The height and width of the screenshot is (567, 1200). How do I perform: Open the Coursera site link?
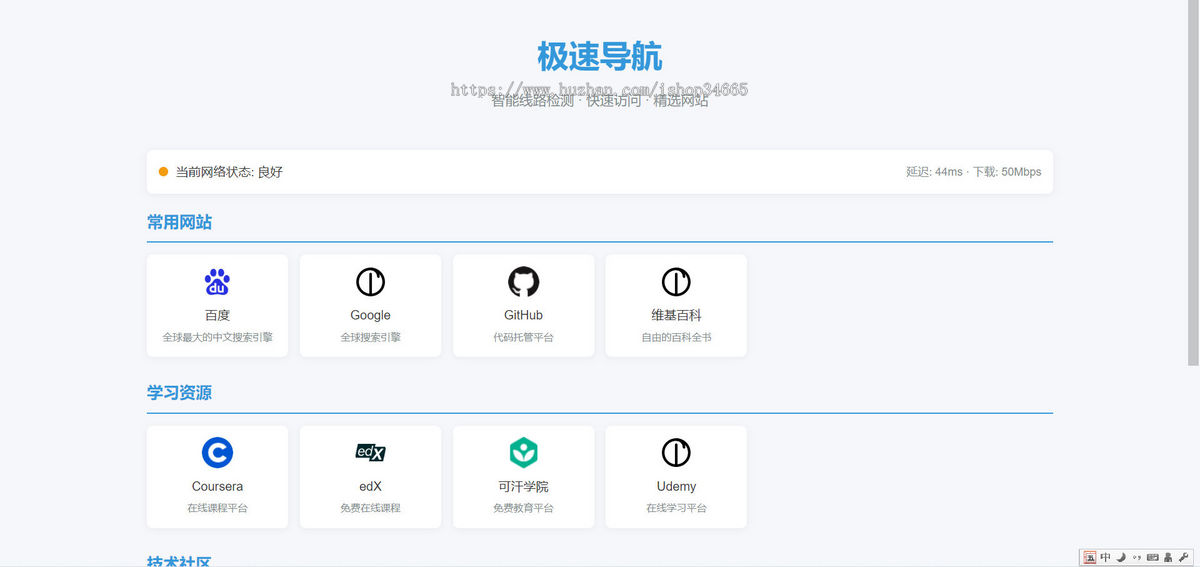click(x=217, y=477)
